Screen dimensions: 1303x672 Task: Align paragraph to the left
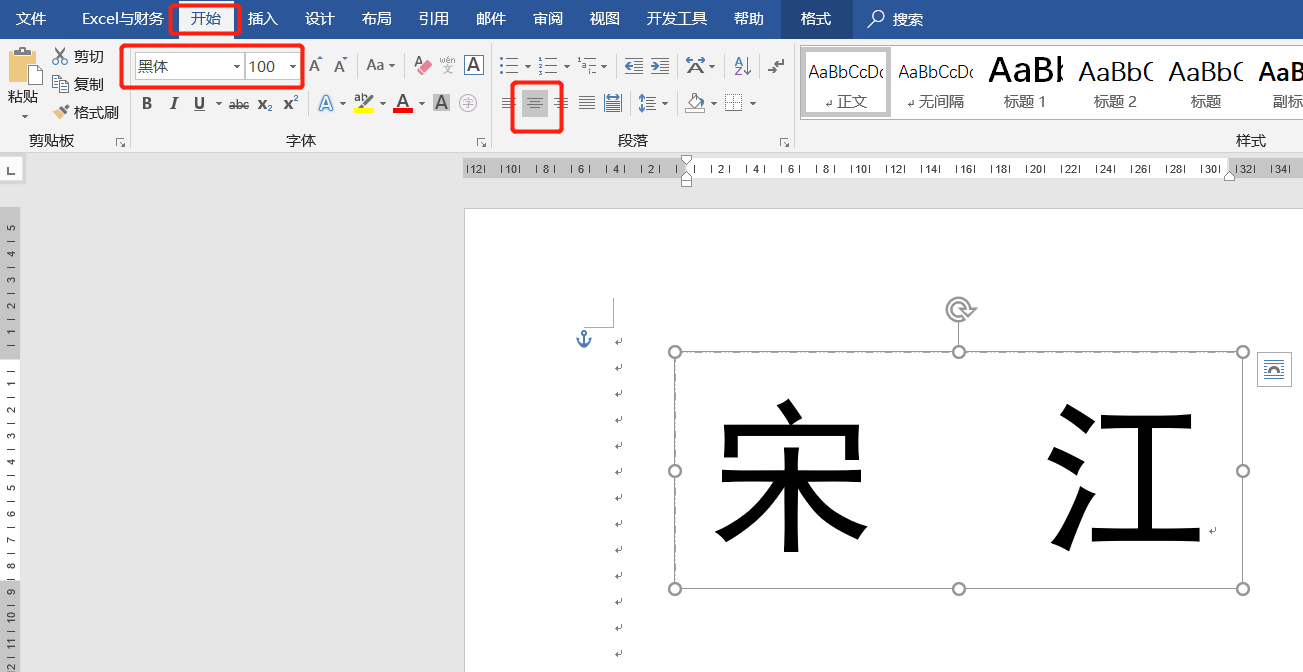tap(509, 103)
